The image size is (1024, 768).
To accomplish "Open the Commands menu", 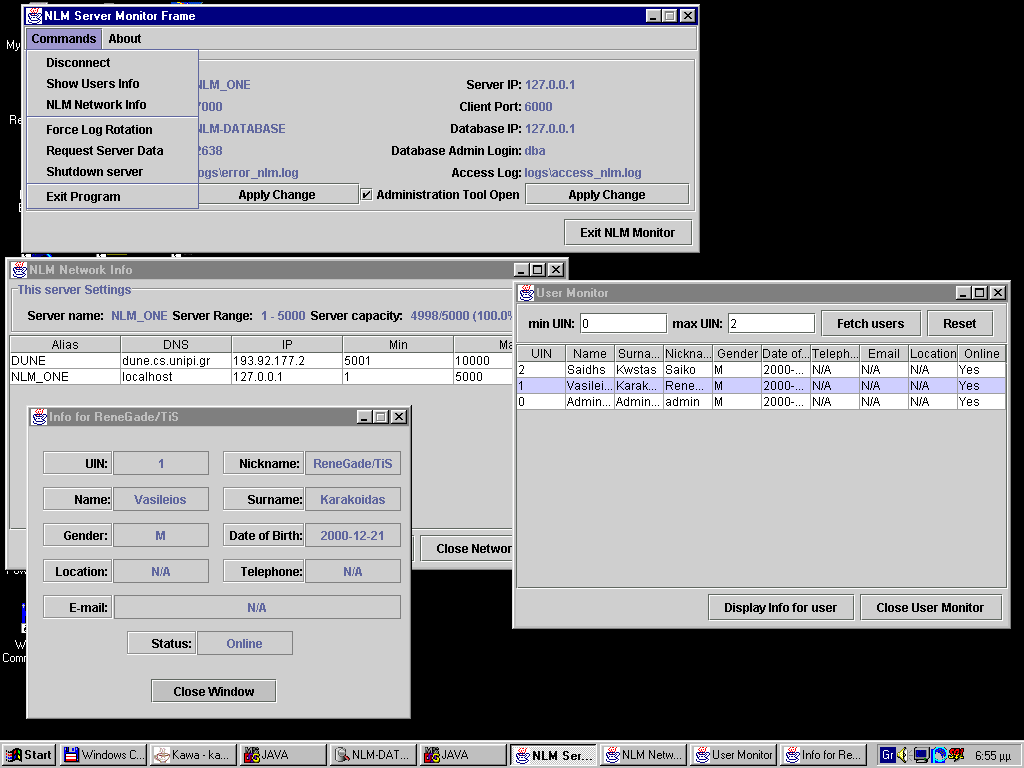I will (x=63, y=39).
